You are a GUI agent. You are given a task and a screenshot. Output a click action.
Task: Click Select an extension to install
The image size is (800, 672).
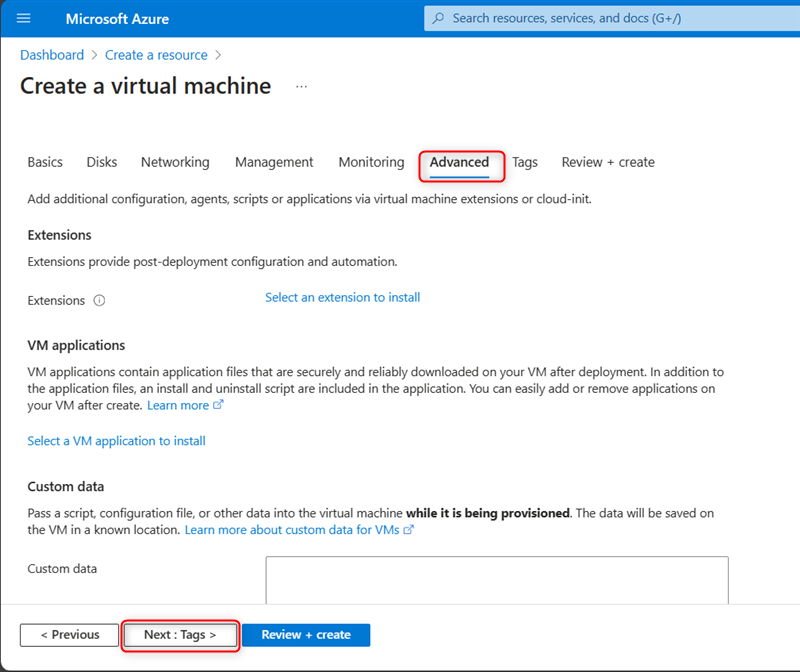click(342, 297)
